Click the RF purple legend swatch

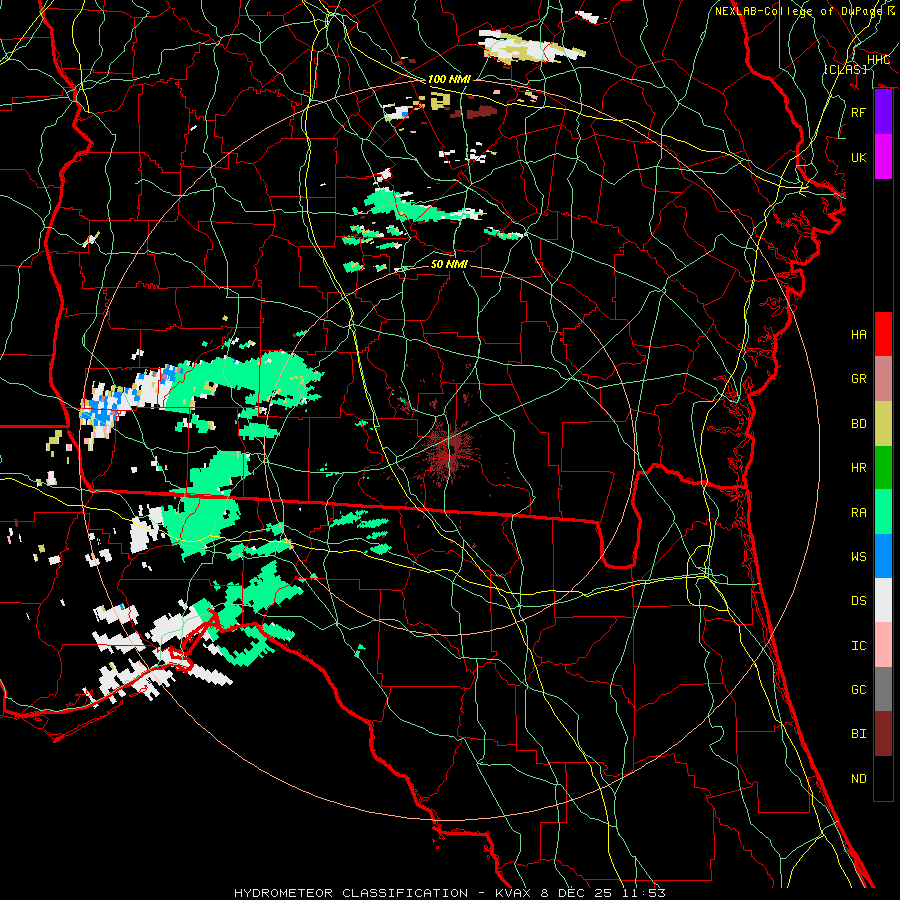(x=883, y=112)
